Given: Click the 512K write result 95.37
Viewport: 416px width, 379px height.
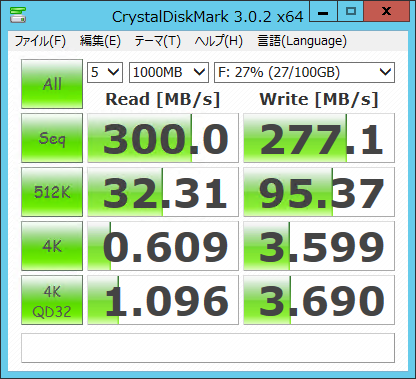Looking at the screenshot, I should pos(319,192).
